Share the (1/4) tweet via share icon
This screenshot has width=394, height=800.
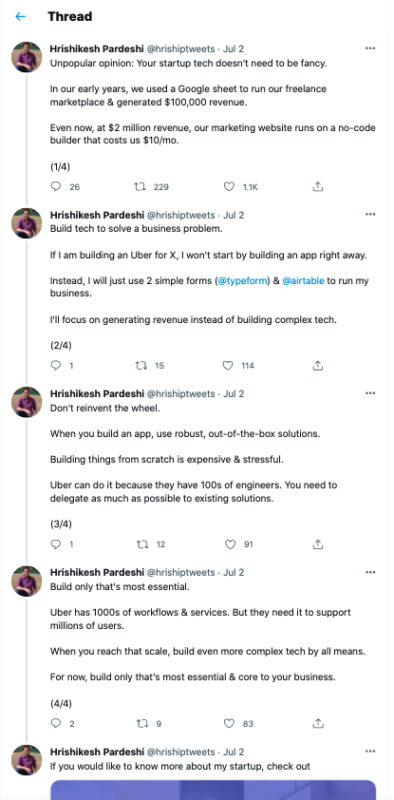tap(317, 187)
